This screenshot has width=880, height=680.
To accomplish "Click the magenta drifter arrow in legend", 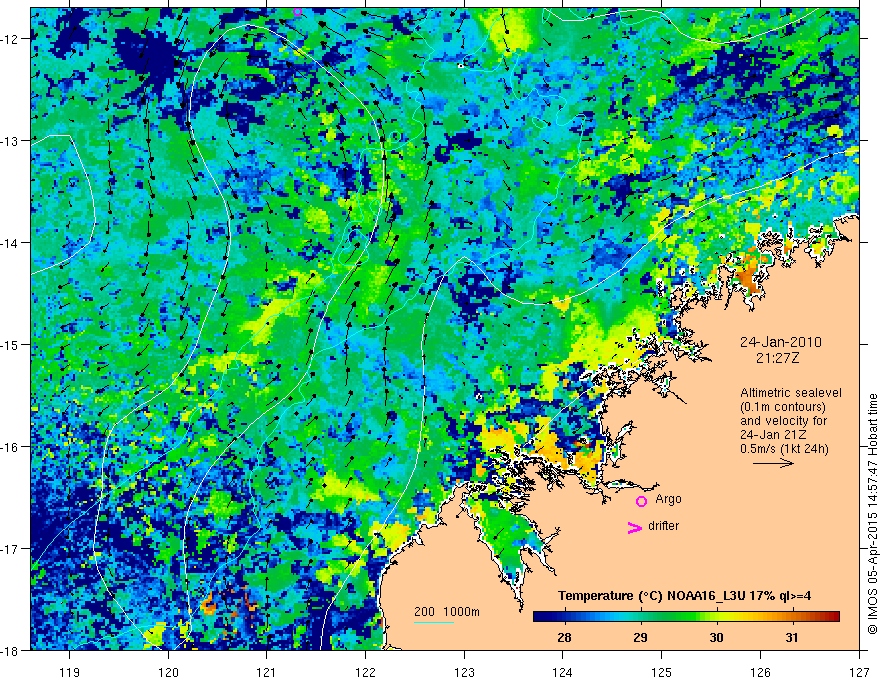I will coord(635,527).
